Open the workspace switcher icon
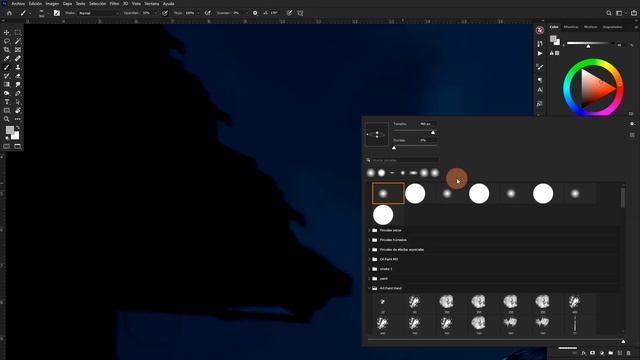The height and width of the screenshot is (360, 640). (620, 13)
